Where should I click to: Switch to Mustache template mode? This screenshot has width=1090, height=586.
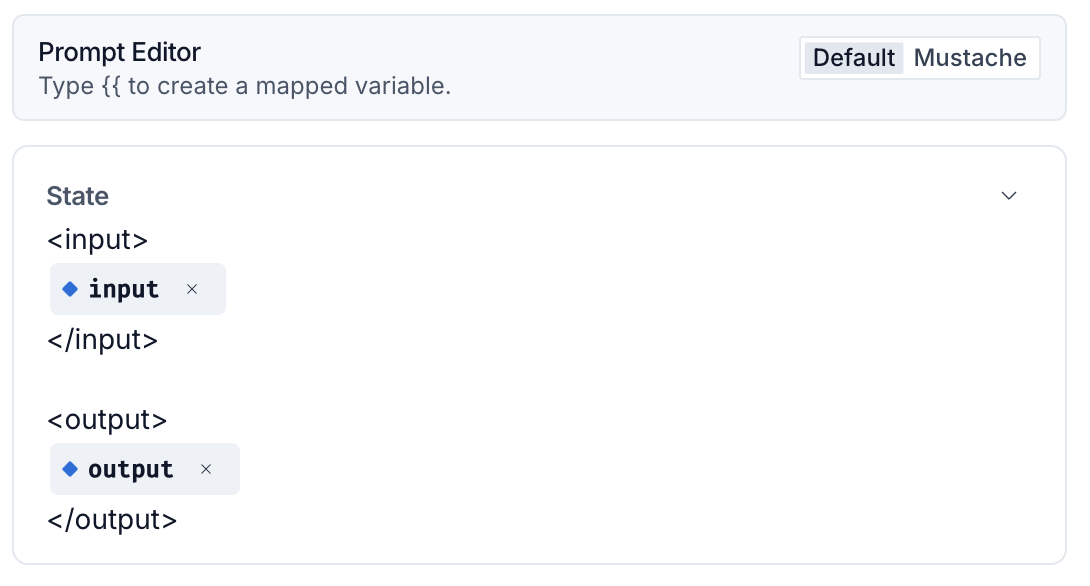pos(970,58)
